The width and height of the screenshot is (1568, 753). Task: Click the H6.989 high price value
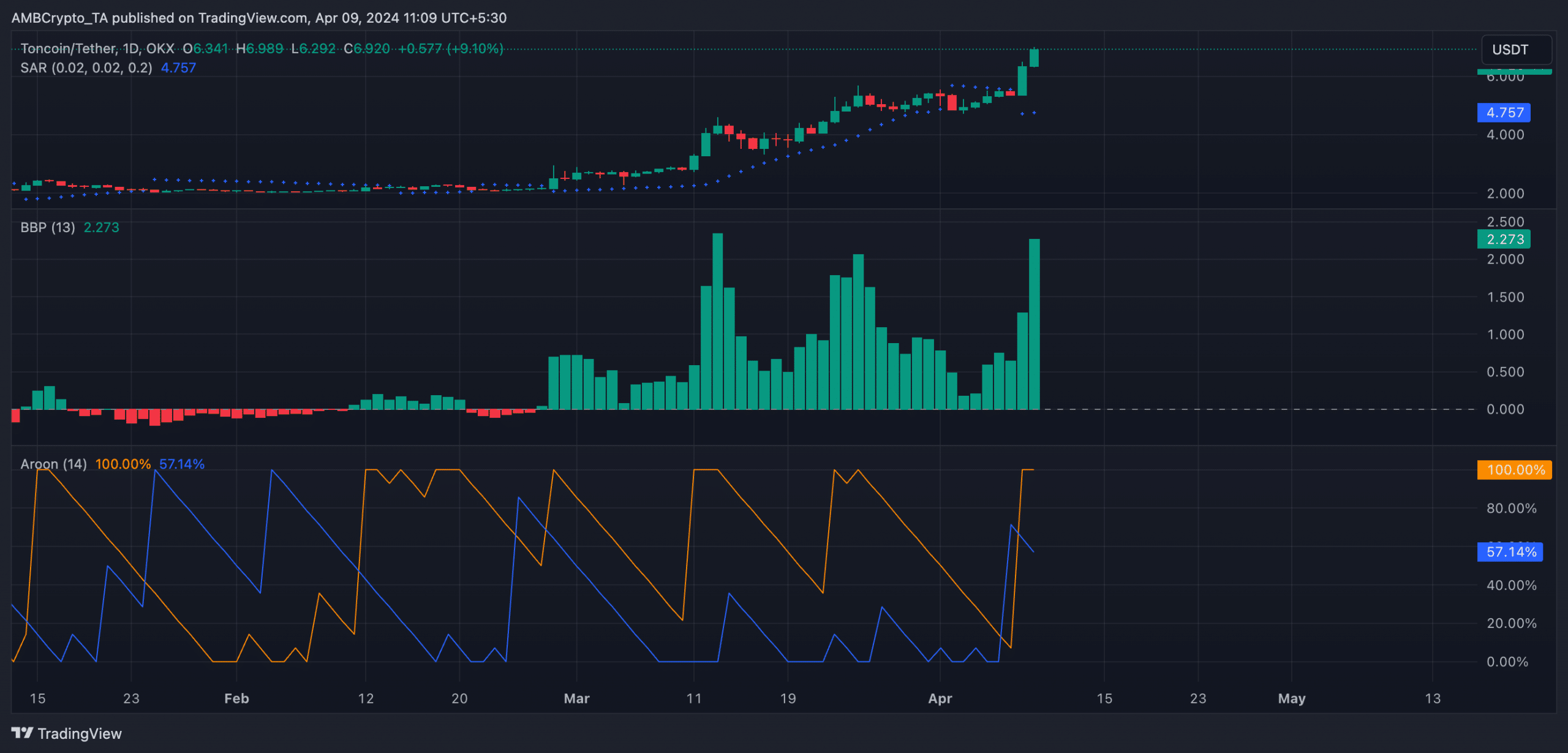pos(260,48)
